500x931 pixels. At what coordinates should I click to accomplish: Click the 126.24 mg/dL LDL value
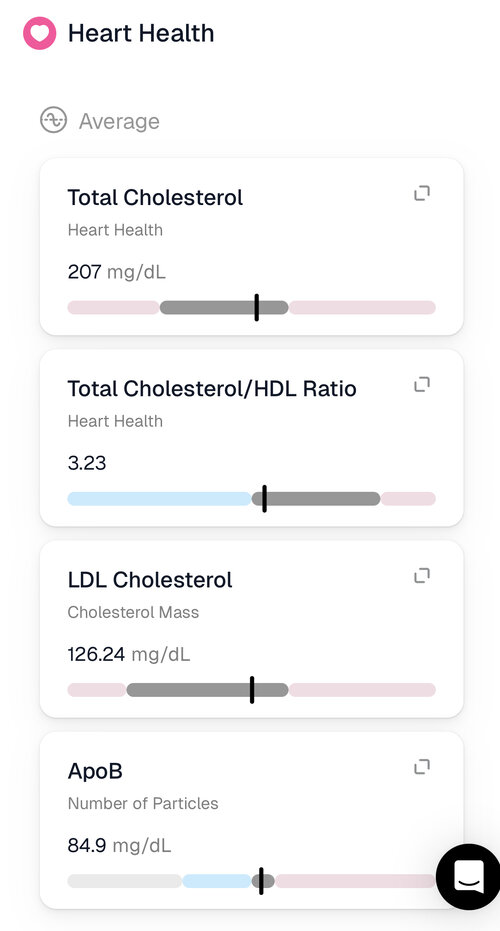pyautogui.click(x=129, y=655)
